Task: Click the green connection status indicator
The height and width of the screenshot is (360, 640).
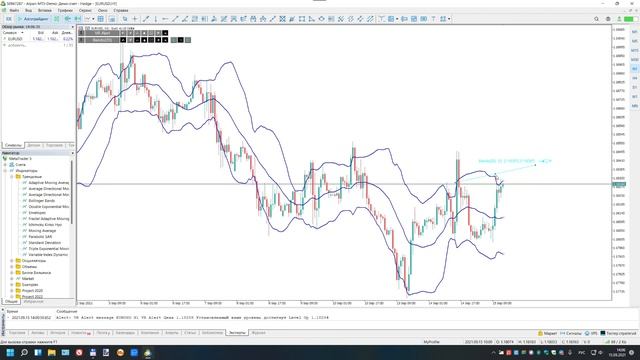Action: 629,19
